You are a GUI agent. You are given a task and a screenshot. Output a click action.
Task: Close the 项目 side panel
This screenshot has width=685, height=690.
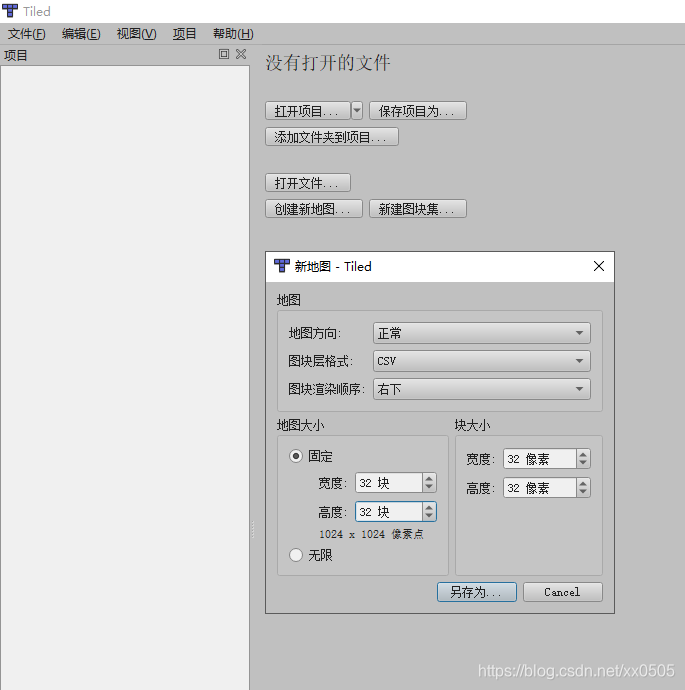[x=241, y=54]
